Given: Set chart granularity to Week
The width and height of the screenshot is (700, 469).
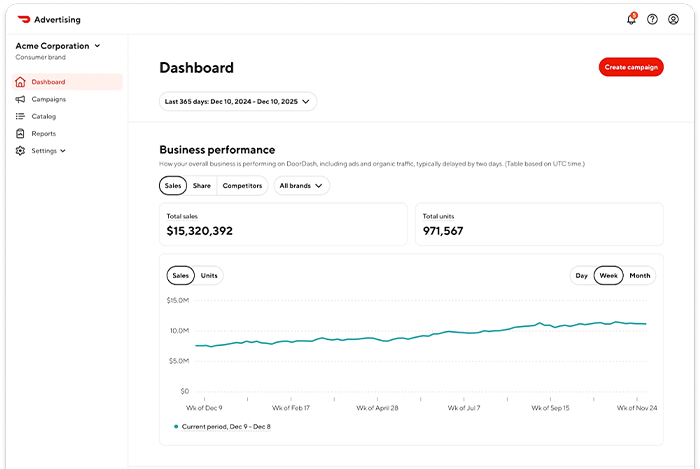Looking at the screenshot, I should (608, 275).
